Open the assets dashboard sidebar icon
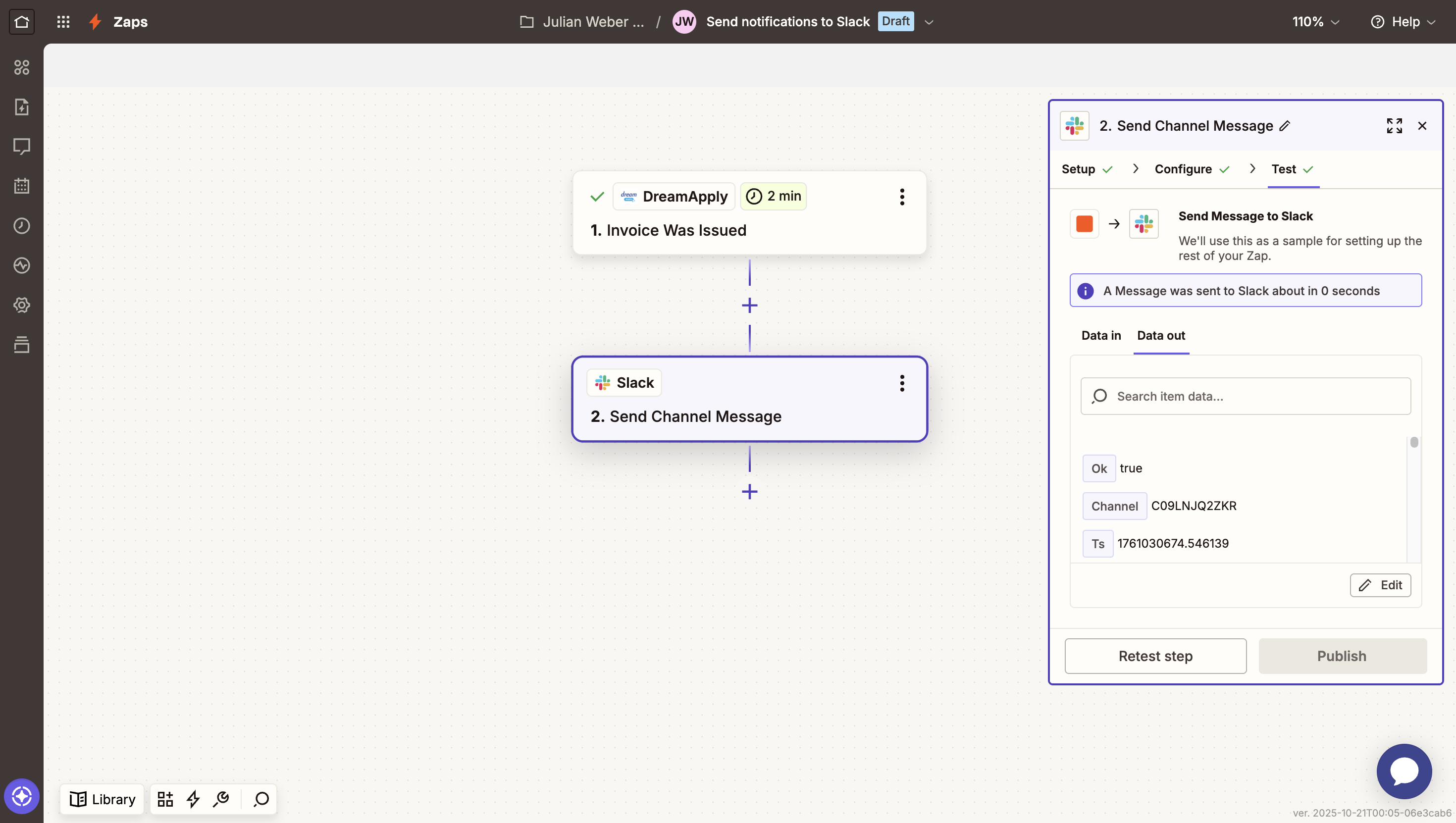This screenshot has width=1456, height=823. (21, 68)
